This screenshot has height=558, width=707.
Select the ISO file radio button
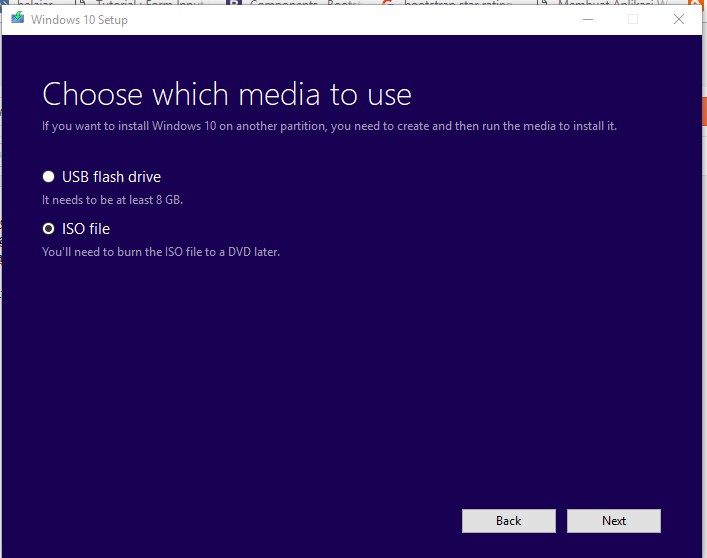click(48, 229)
